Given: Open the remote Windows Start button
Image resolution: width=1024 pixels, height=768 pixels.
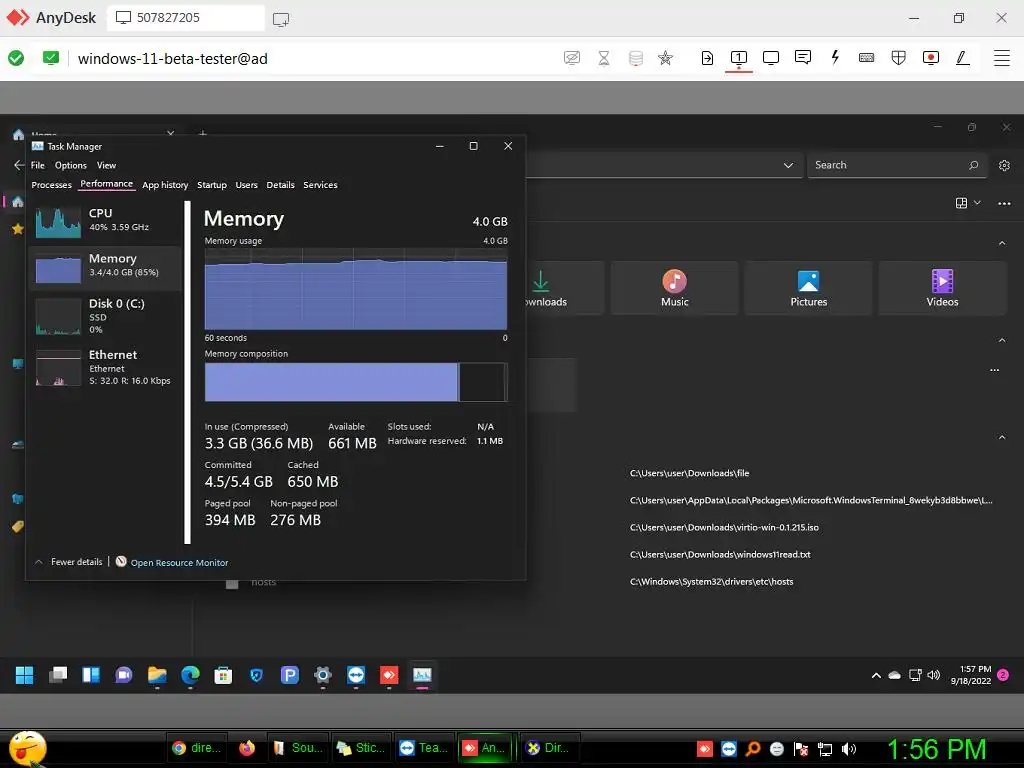Looking at the screenshot, I should pos(24,675).
